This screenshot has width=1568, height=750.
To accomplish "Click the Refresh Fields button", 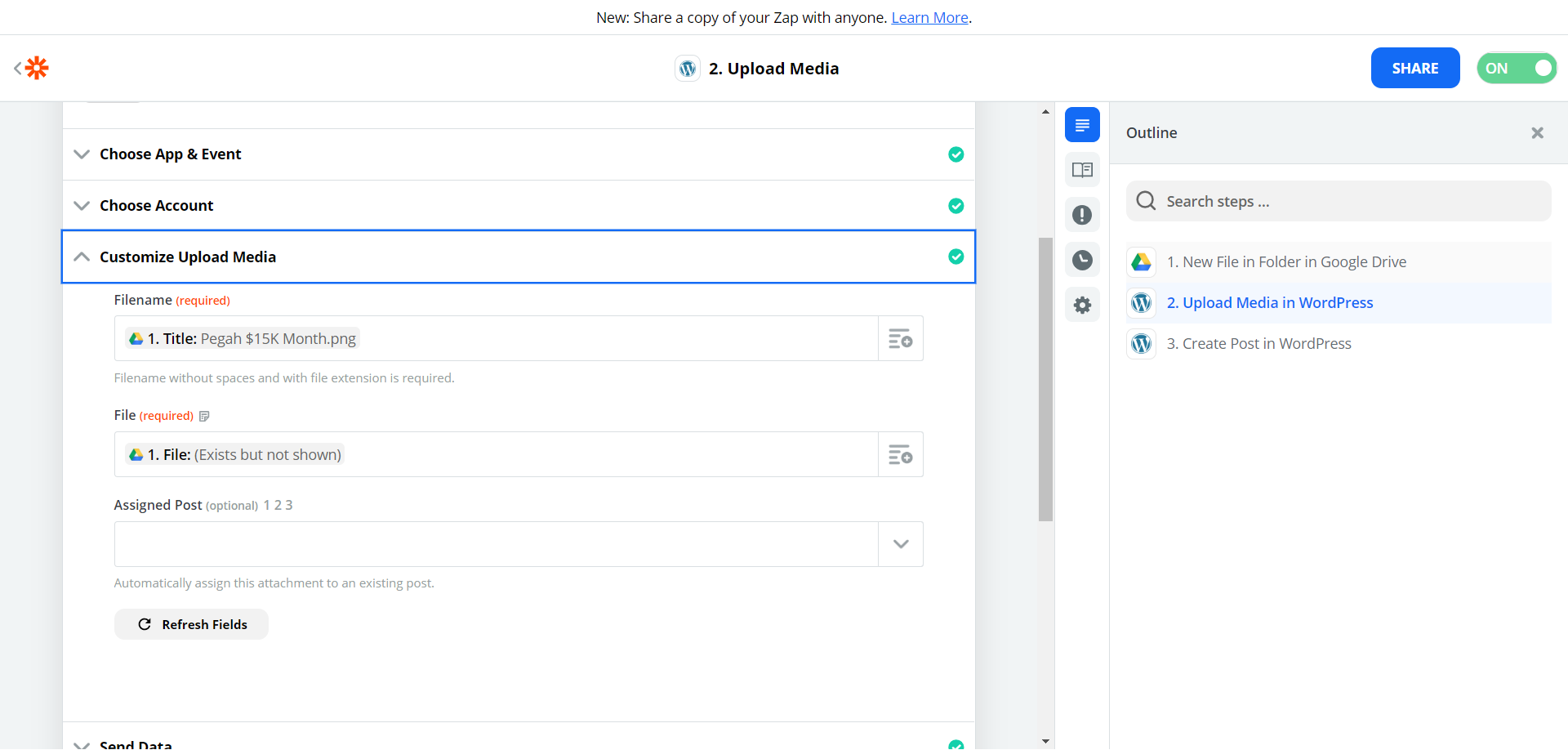I will tap(191, 624).
